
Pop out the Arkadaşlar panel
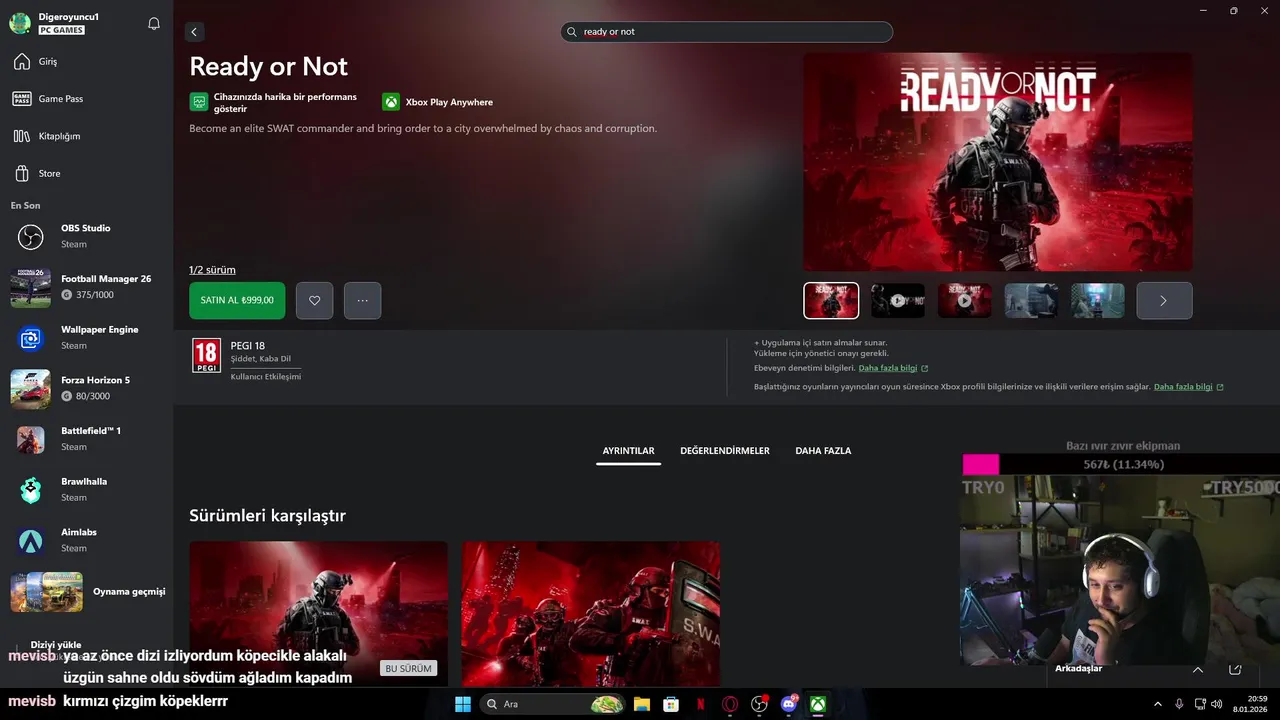click(1235, 669)
